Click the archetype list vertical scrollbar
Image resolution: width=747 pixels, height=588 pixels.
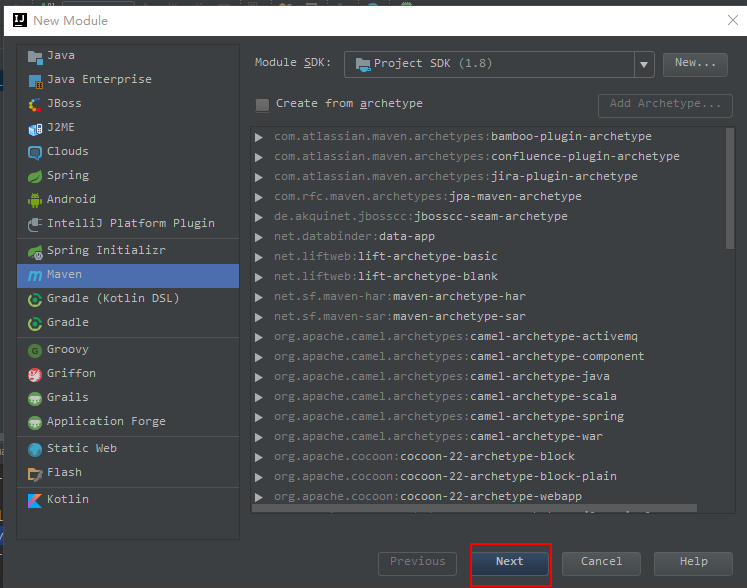point(730,189)
